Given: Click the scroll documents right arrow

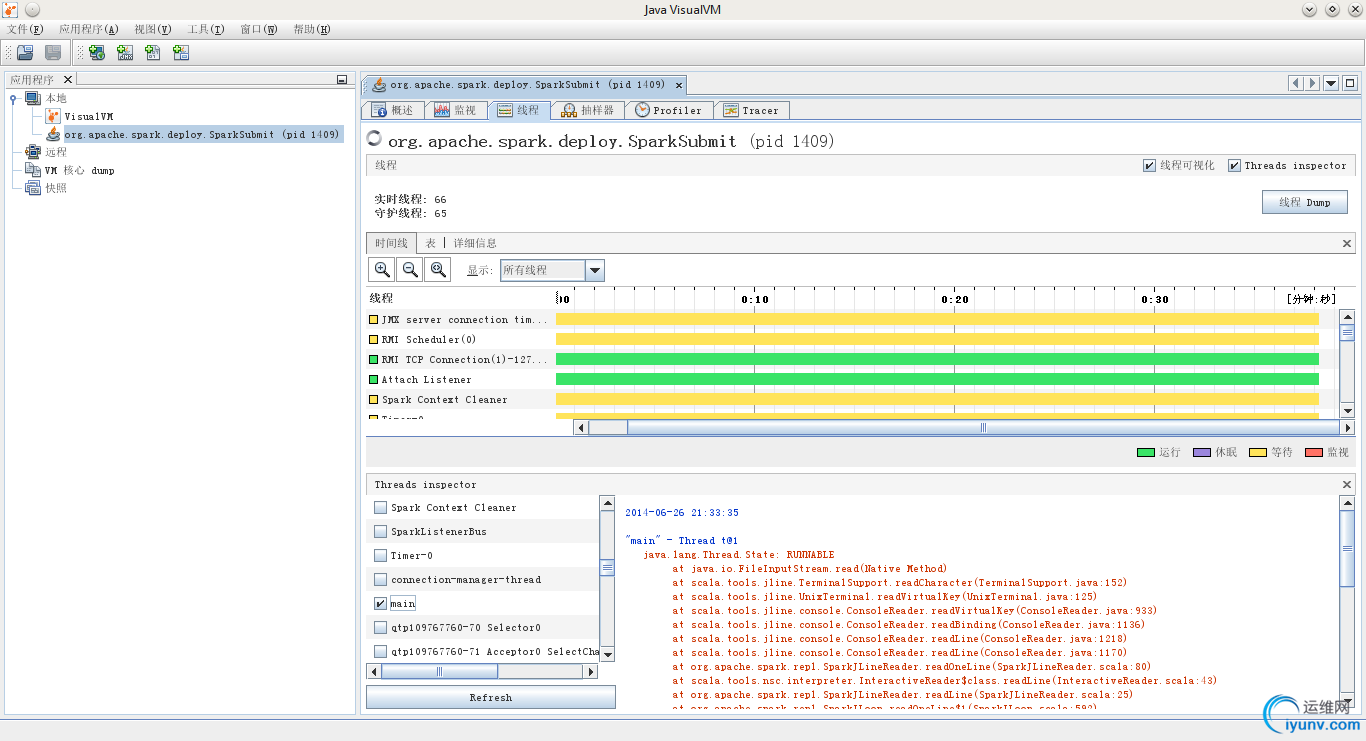Looking at the screenshot, I should click(x=1312, y=83).
